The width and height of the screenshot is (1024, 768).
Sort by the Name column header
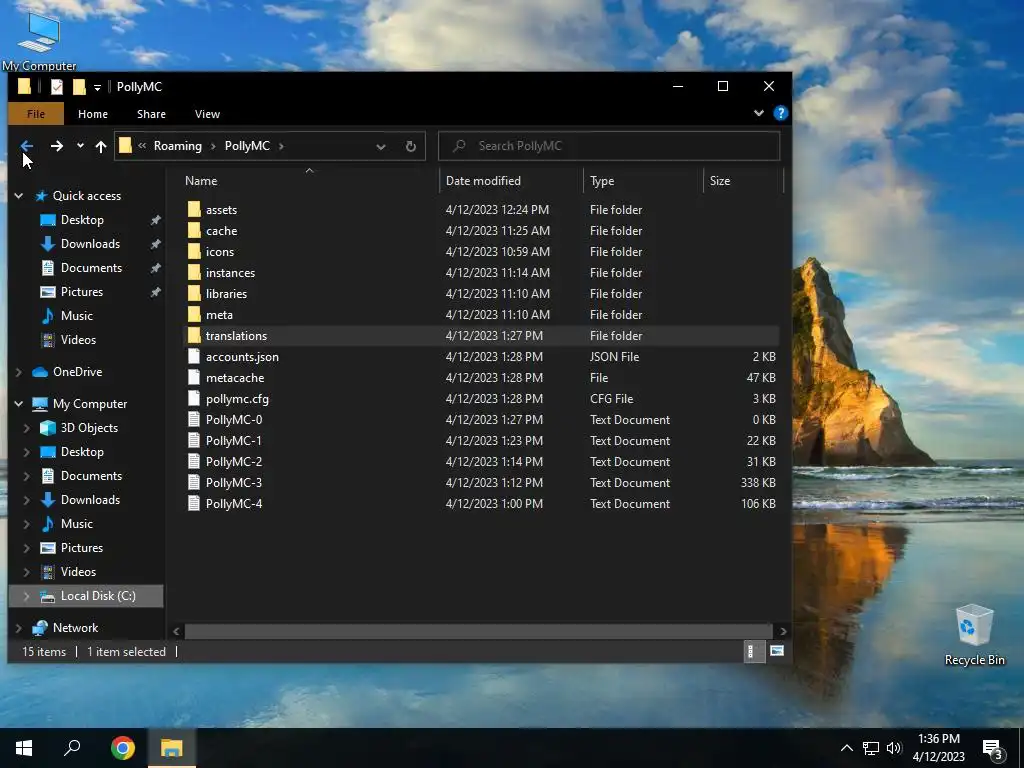click(x=201, y=181)
